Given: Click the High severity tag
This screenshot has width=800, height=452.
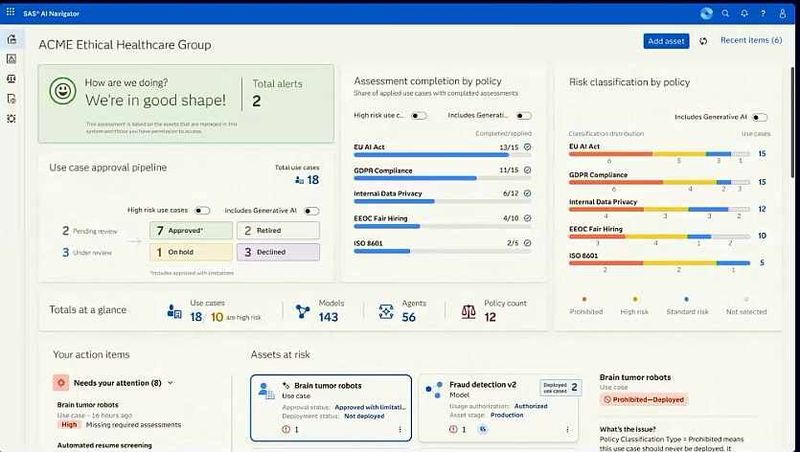Looking at the screenshot, I should point(69,424).
